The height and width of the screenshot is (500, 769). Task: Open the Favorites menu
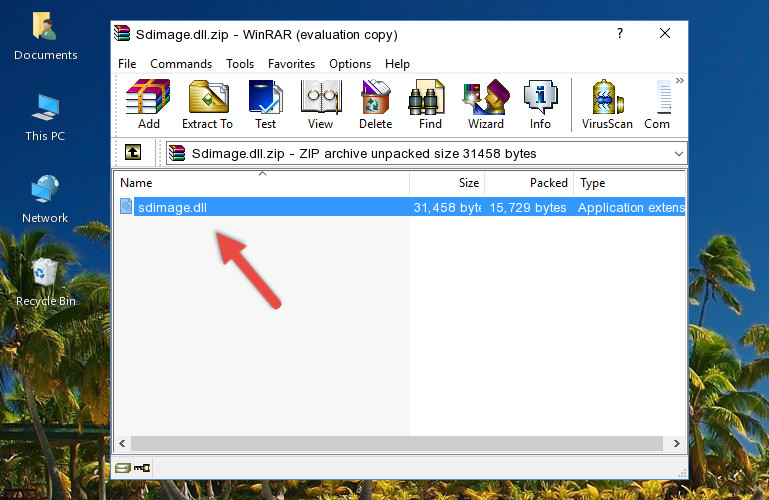pos(291,64)
